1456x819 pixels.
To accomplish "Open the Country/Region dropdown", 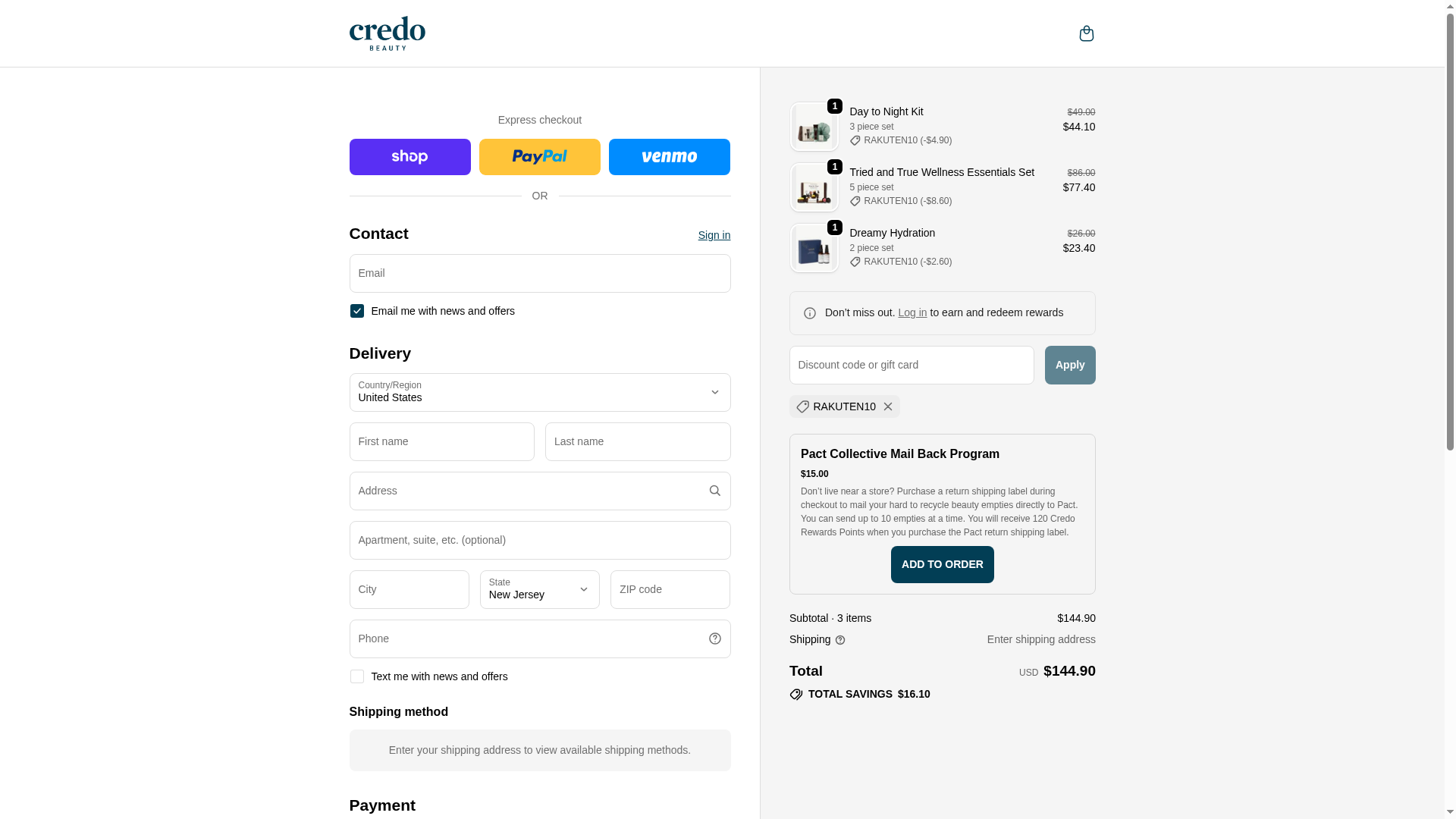I will [x=539, y=392].
